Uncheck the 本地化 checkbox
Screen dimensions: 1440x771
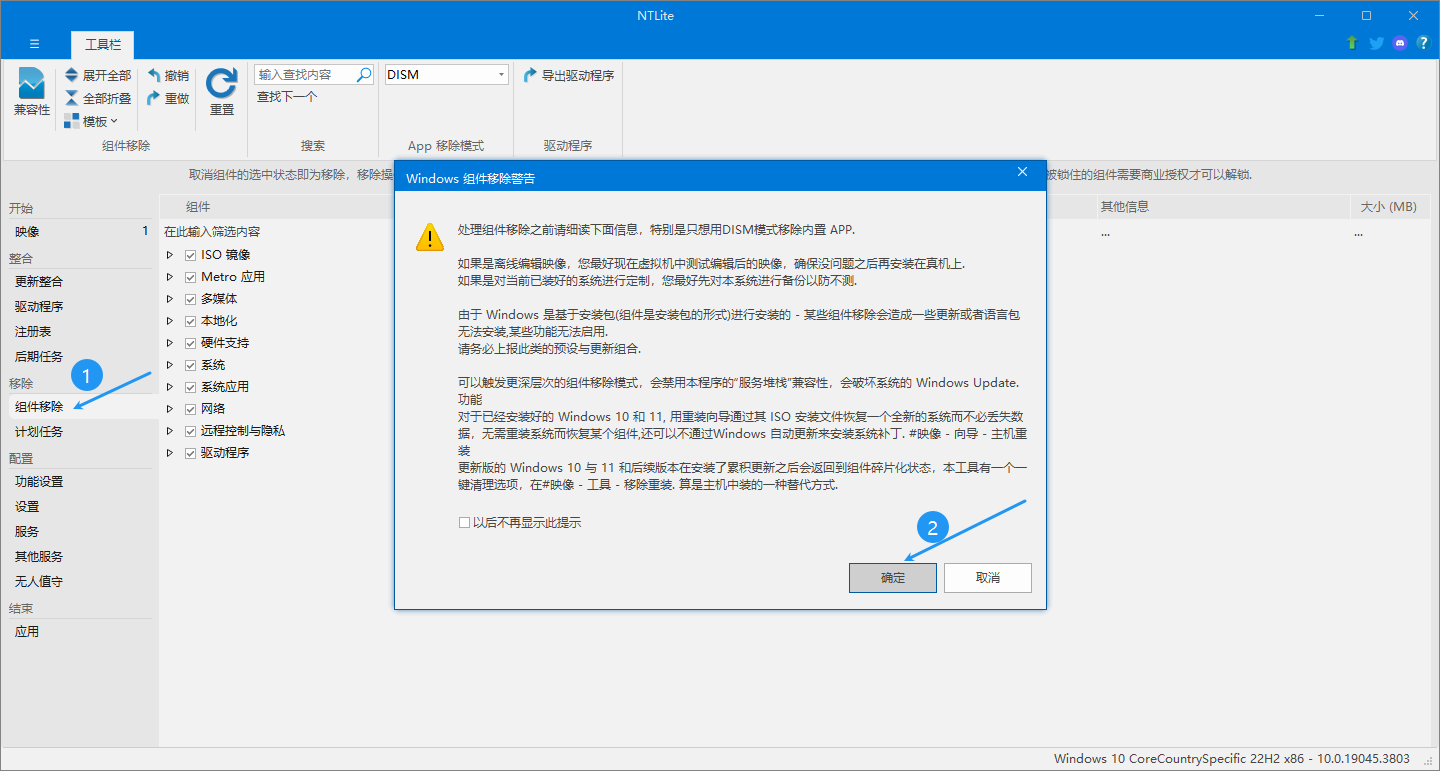[190, 321]
